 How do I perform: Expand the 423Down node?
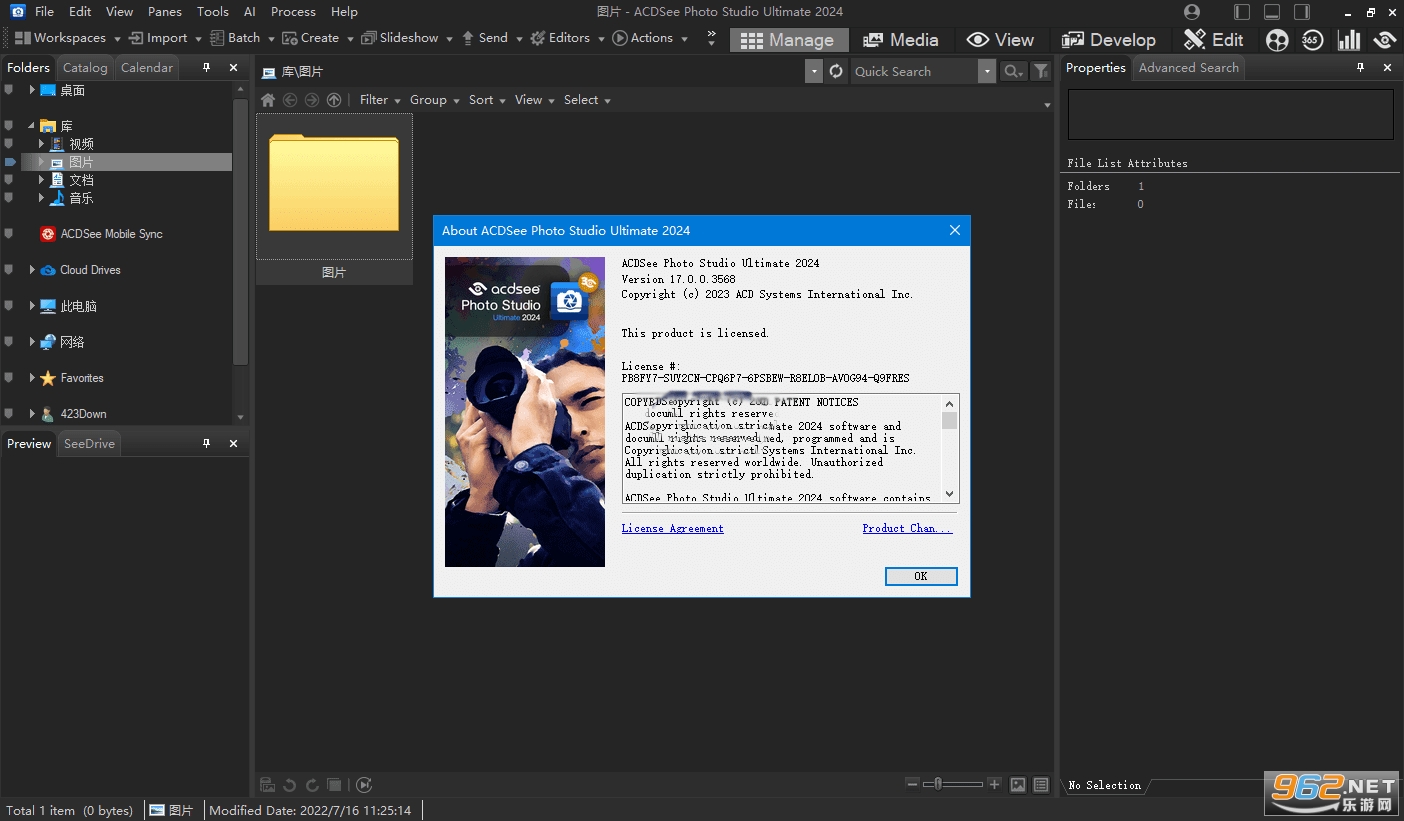32,414
